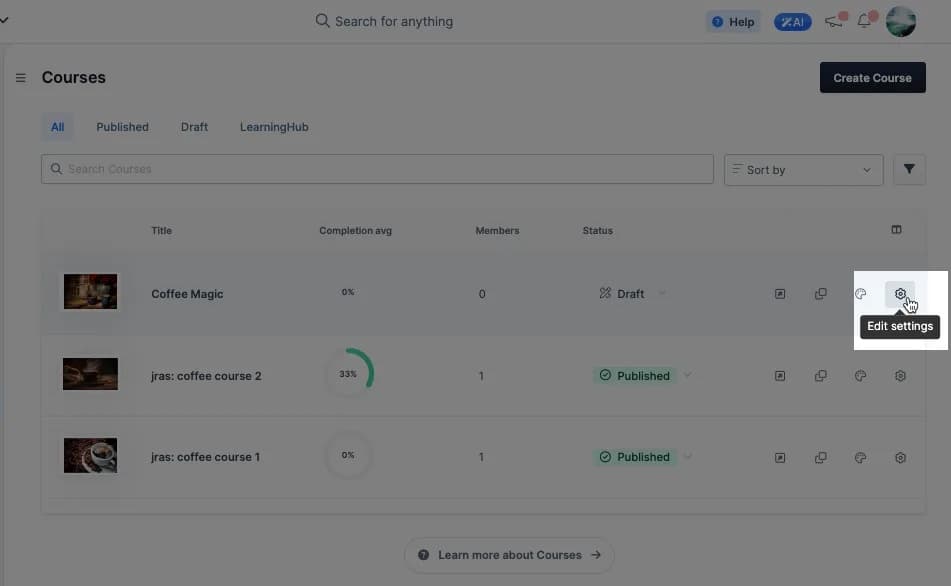Screen dimensions: 951x586
Task: Click the Search Courses input field
Action: pos(377,169)
